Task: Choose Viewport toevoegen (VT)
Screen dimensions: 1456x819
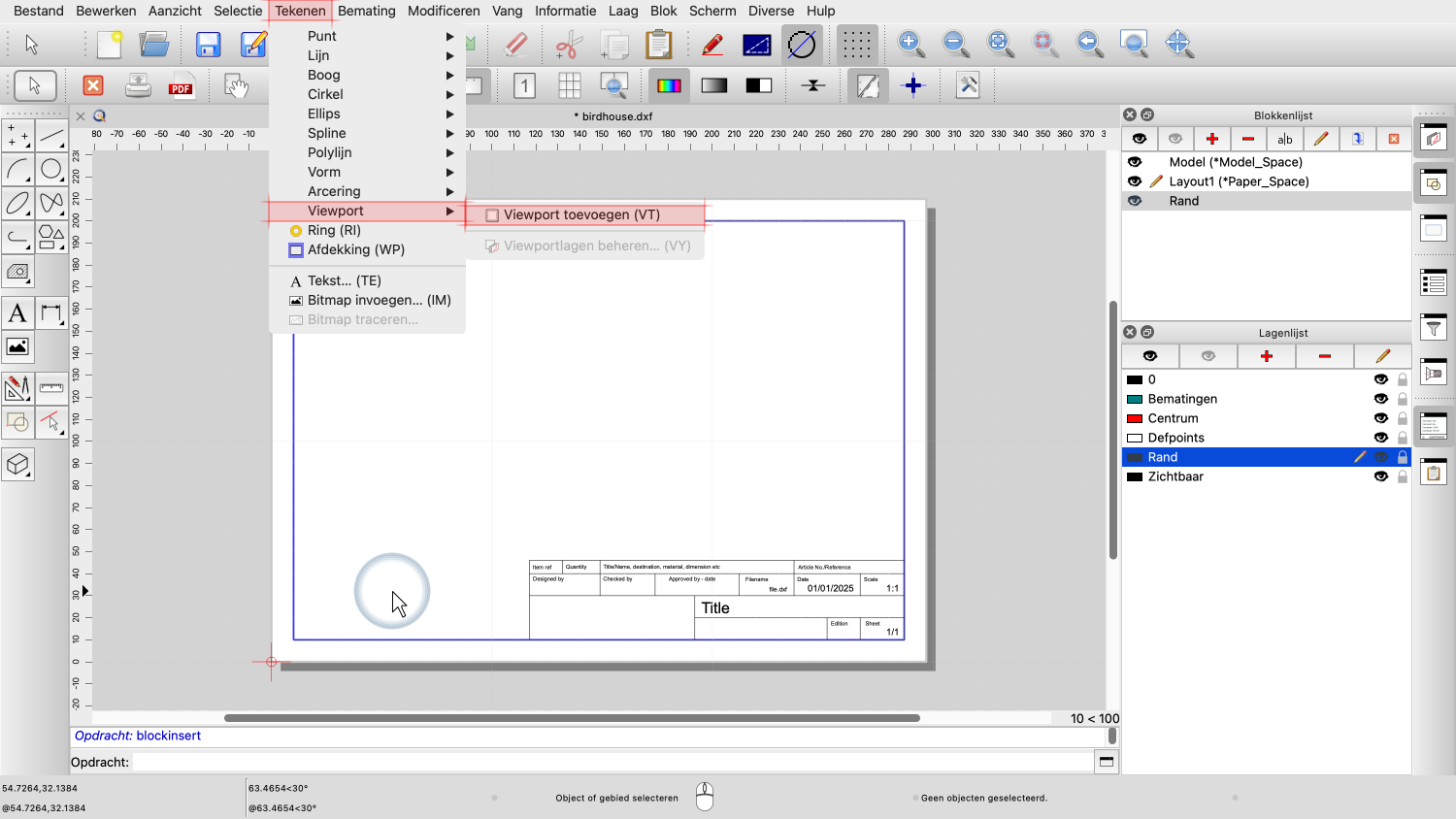Action: click(x=581, y=214)
